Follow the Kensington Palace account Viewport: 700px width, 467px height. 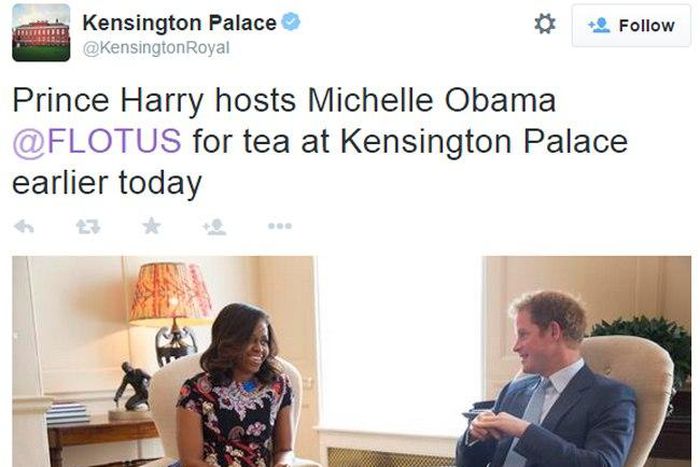[631, 25]
